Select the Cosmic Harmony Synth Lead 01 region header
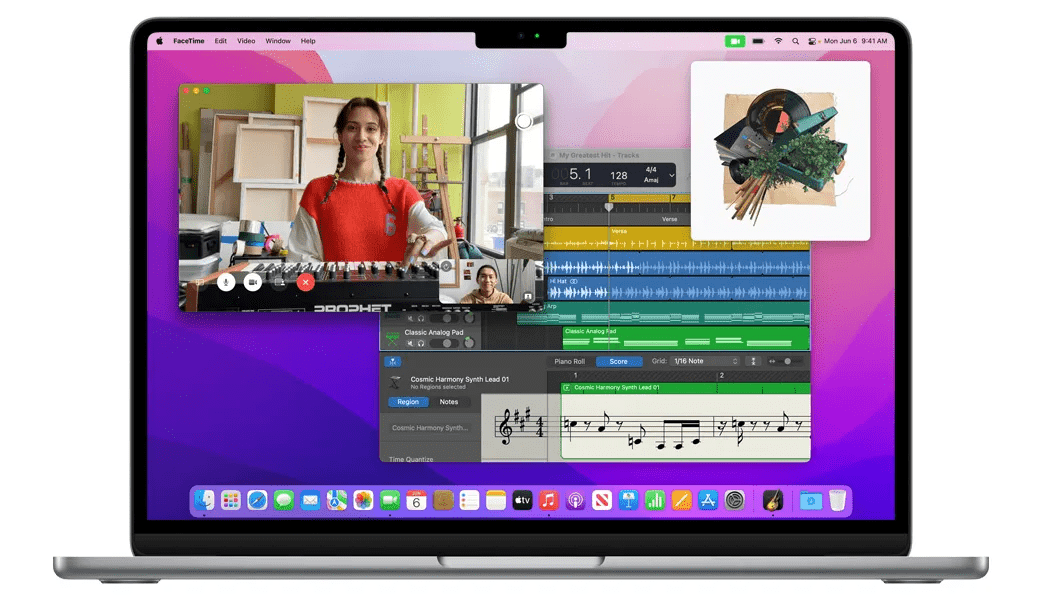The height and width of the screenshot is (603, 1039). pyautogui.click(x=685, y=388)
